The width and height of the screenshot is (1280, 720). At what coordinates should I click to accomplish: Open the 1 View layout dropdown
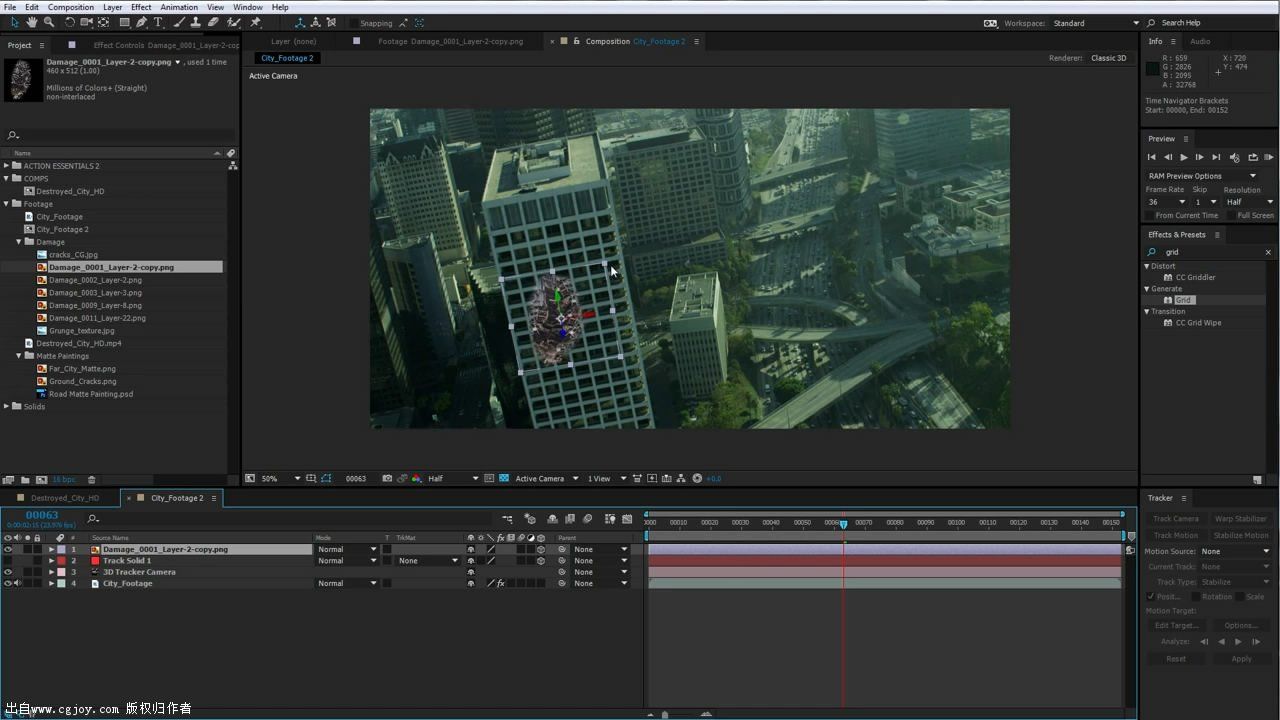[x=607, y=479]
